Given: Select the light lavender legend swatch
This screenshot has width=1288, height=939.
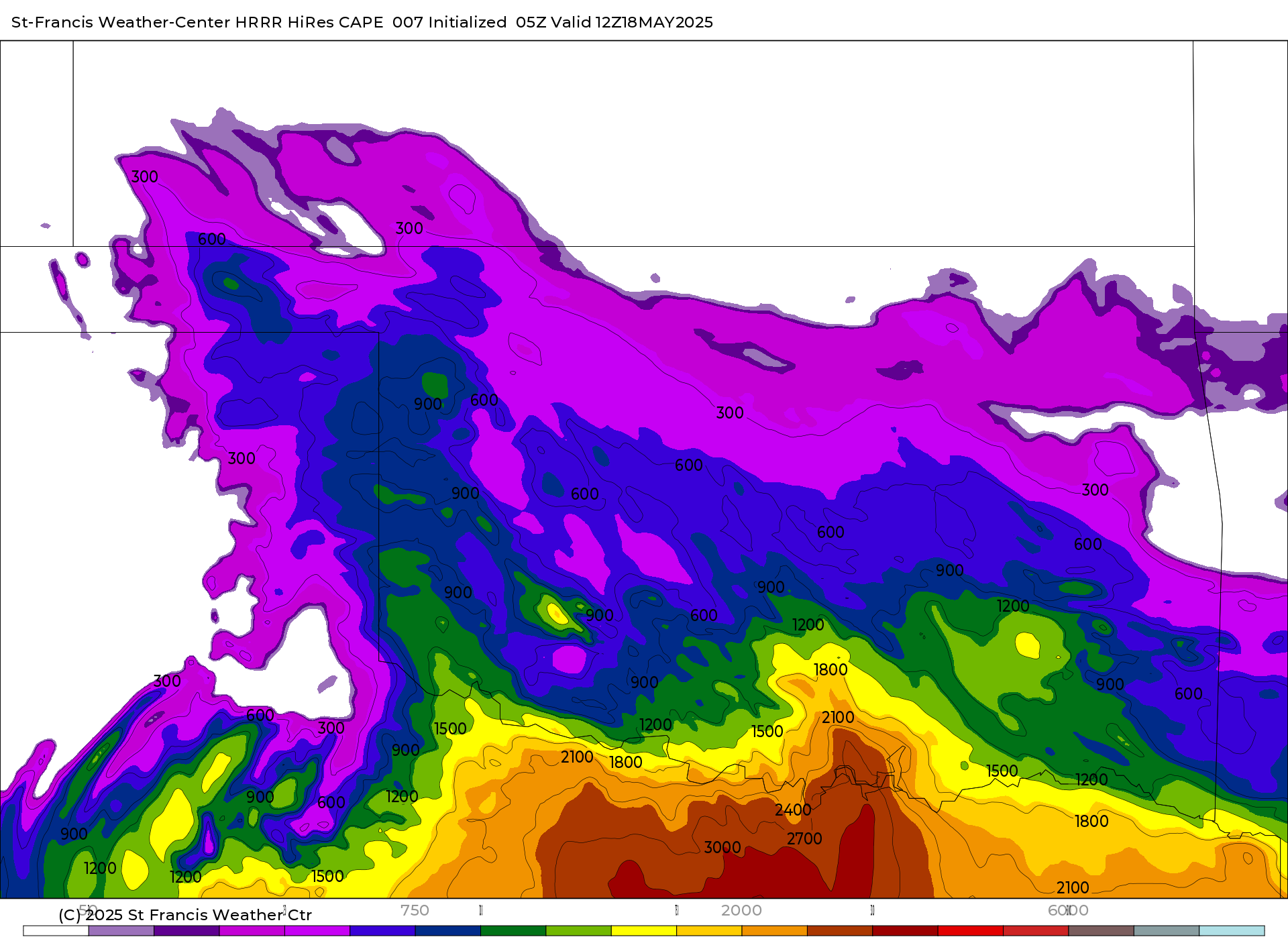Looking at the screenshot, I should 121,931.
